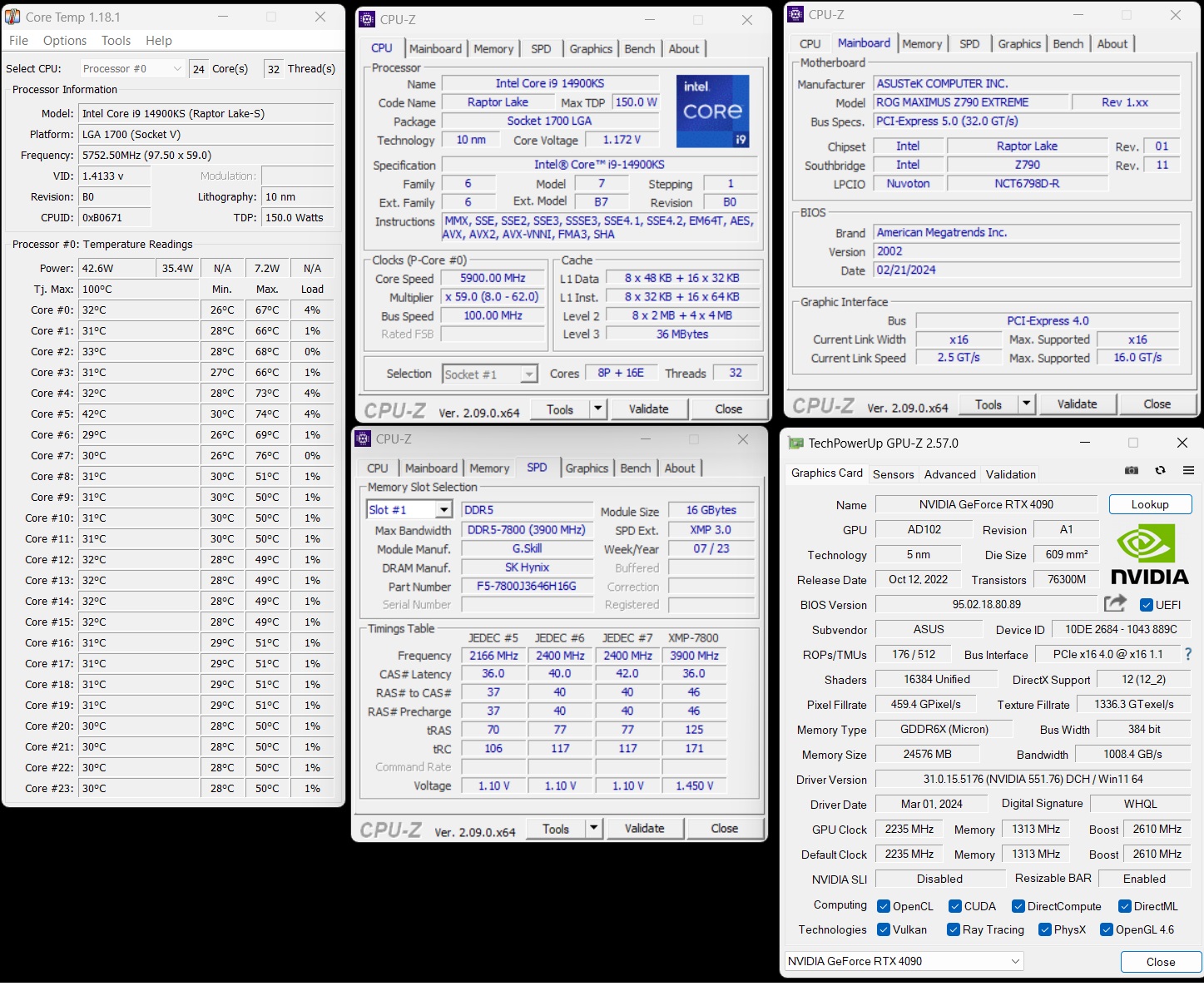Image resolution: width=1204 pixels, height=986 pixels.
Task: Click the BIOS Version field 95.02.18.80.89
Action: point(986,604)
